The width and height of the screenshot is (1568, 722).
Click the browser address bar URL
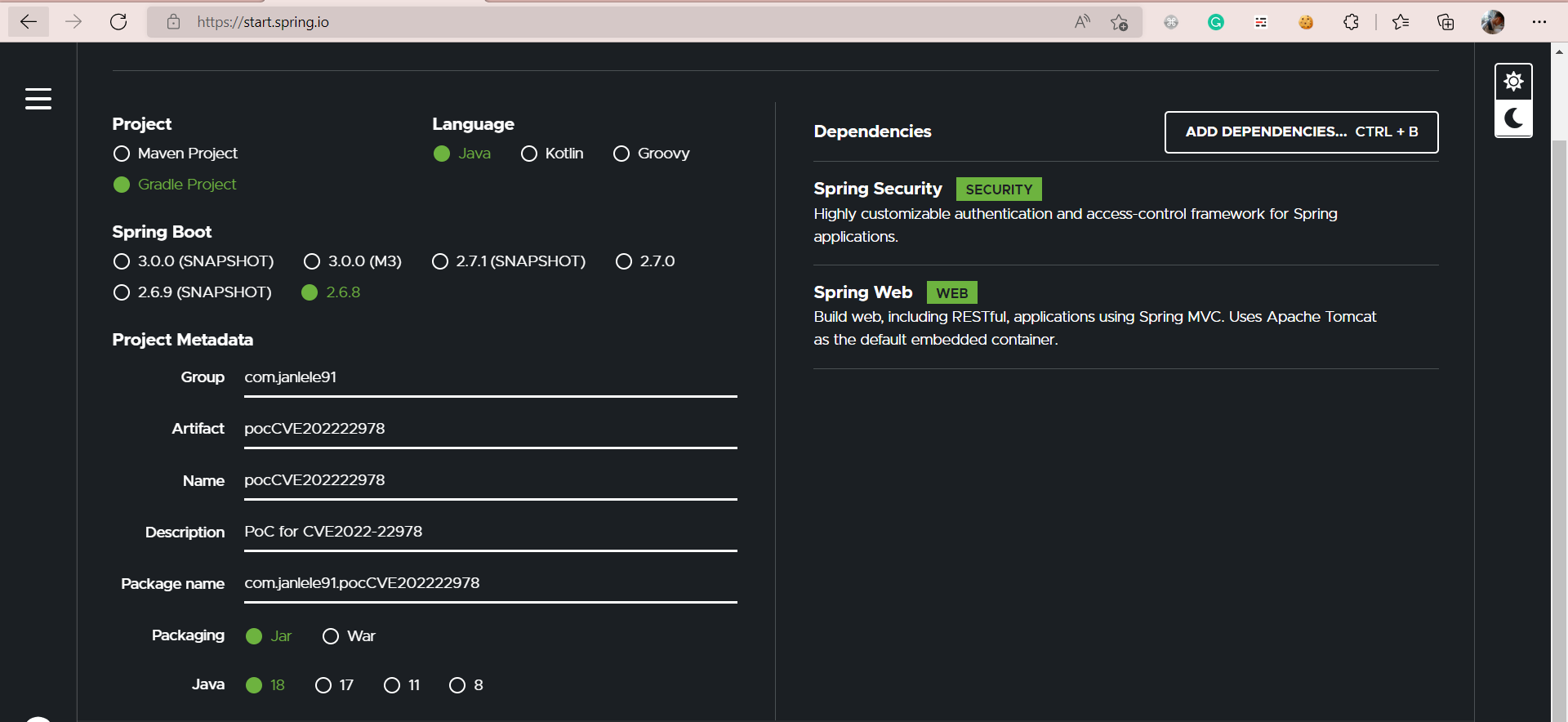coord(263,22)
